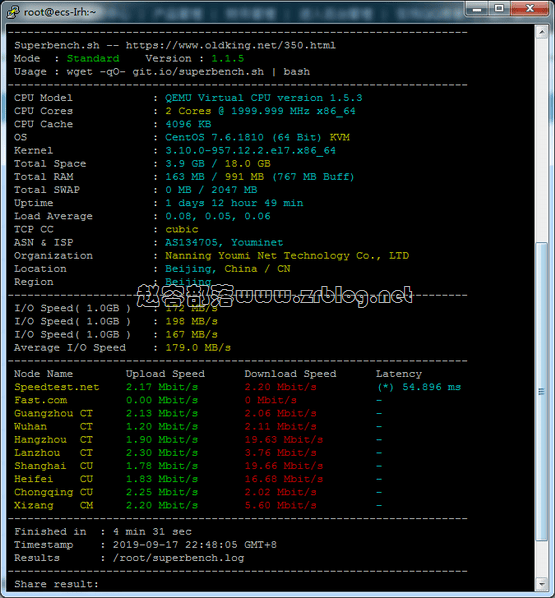Viewport: 555px width, 598px height.
Task: Click the scrollbar down arrow
Action: tap(541, 584)
